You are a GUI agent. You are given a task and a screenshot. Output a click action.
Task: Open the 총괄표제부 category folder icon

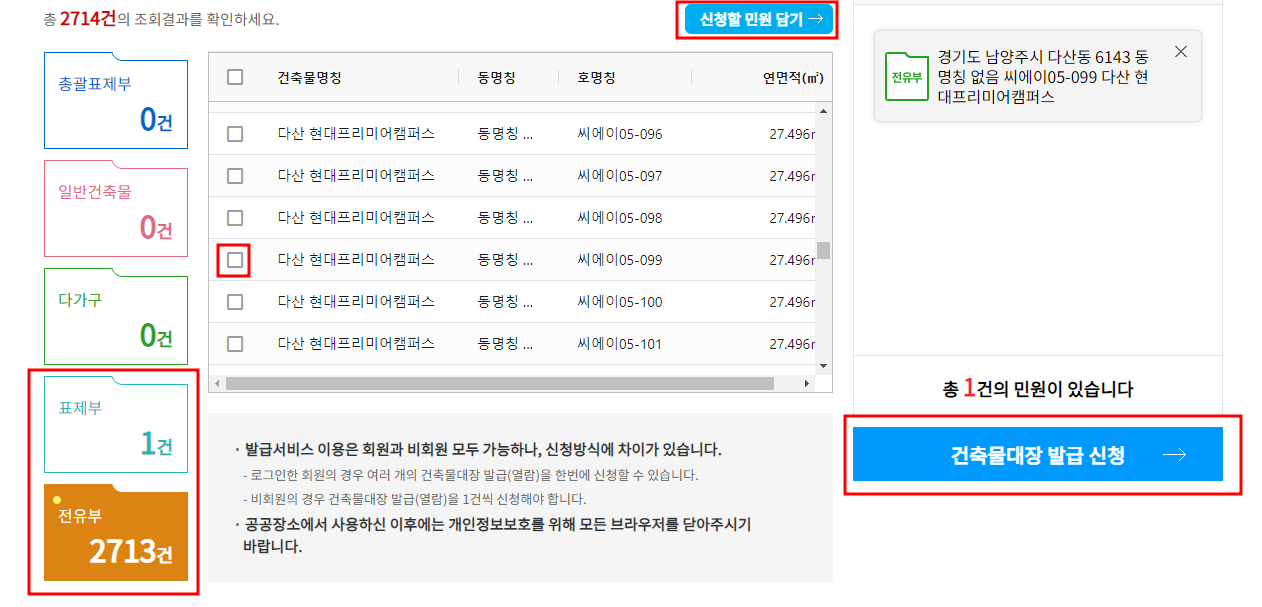(x=114, y=100)
